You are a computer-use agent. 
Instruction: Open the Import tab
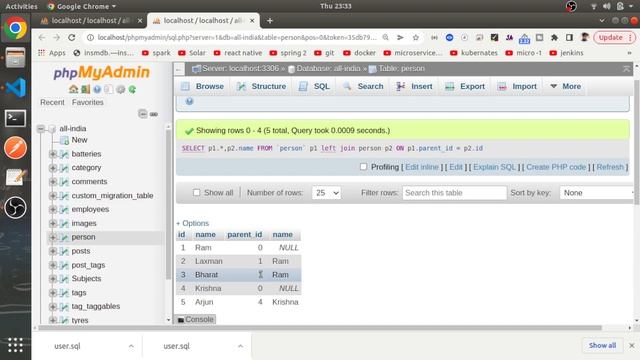[517, 86]
